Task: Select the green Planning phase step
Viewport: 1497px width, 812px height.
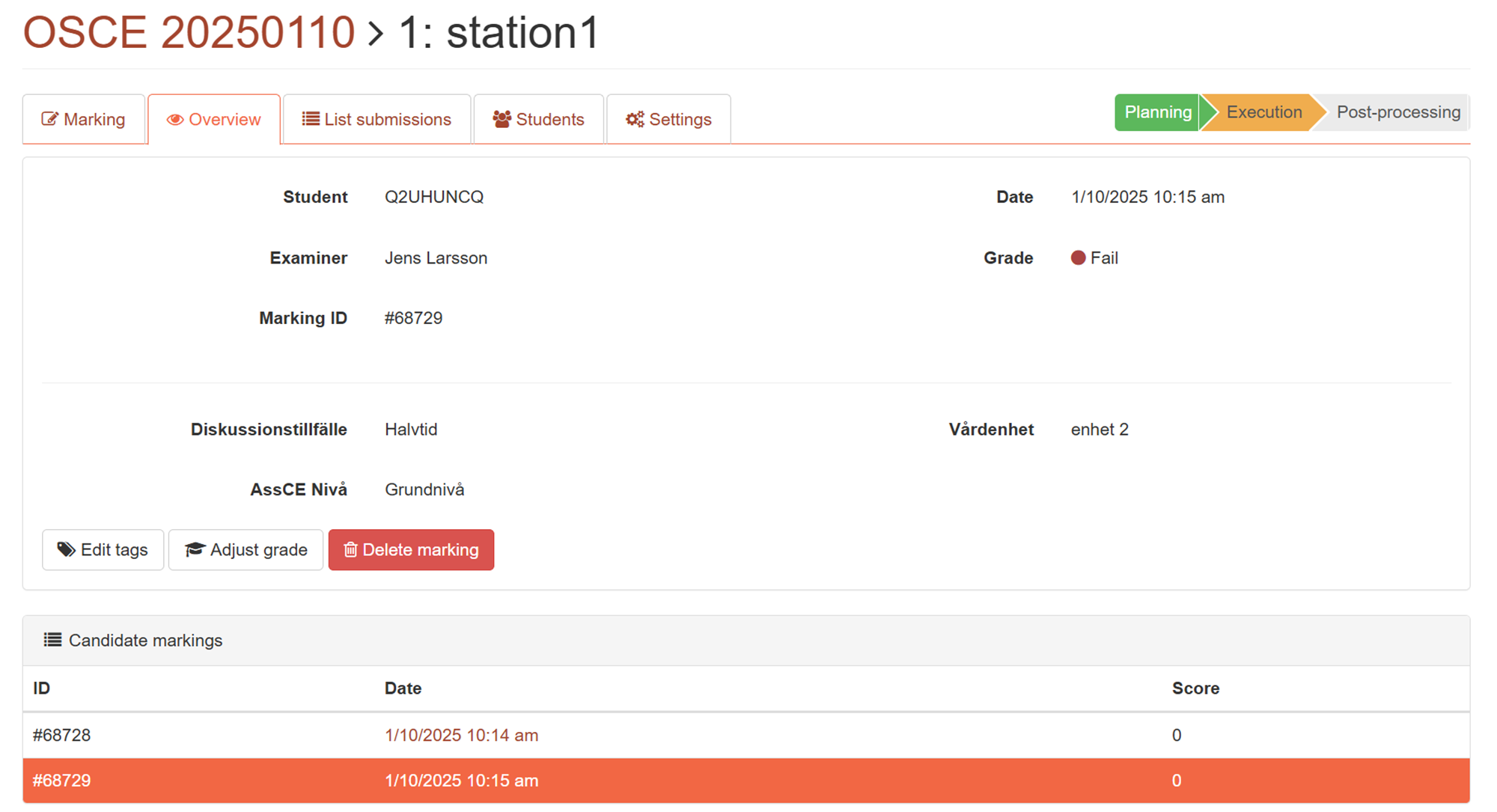Action: (1157, 112)
